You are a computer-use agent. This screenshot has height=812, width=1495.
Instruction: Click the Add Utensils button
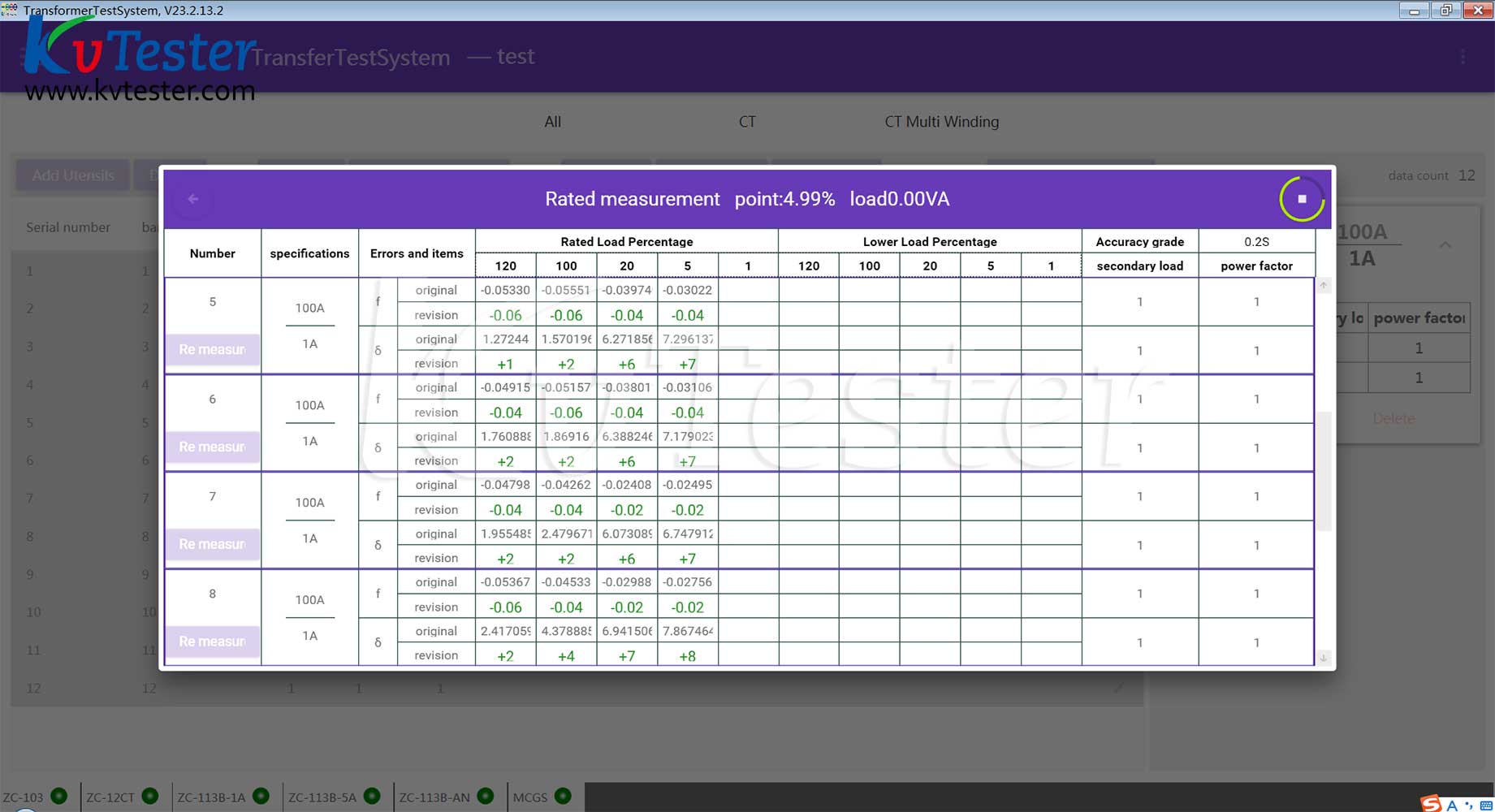73,175
